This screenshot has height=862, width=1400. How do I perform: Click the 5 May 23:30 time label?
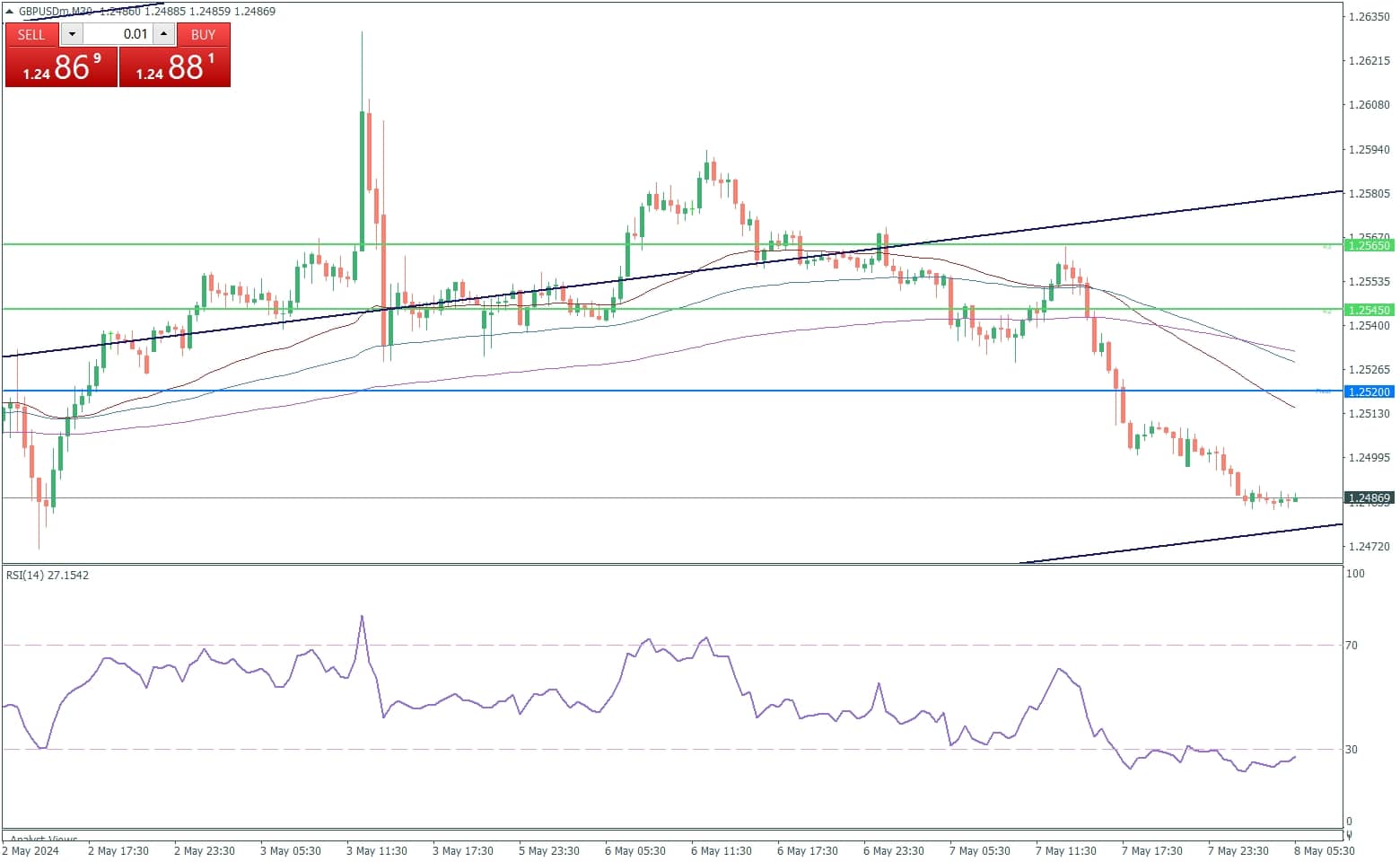click(x=549, y=851)
